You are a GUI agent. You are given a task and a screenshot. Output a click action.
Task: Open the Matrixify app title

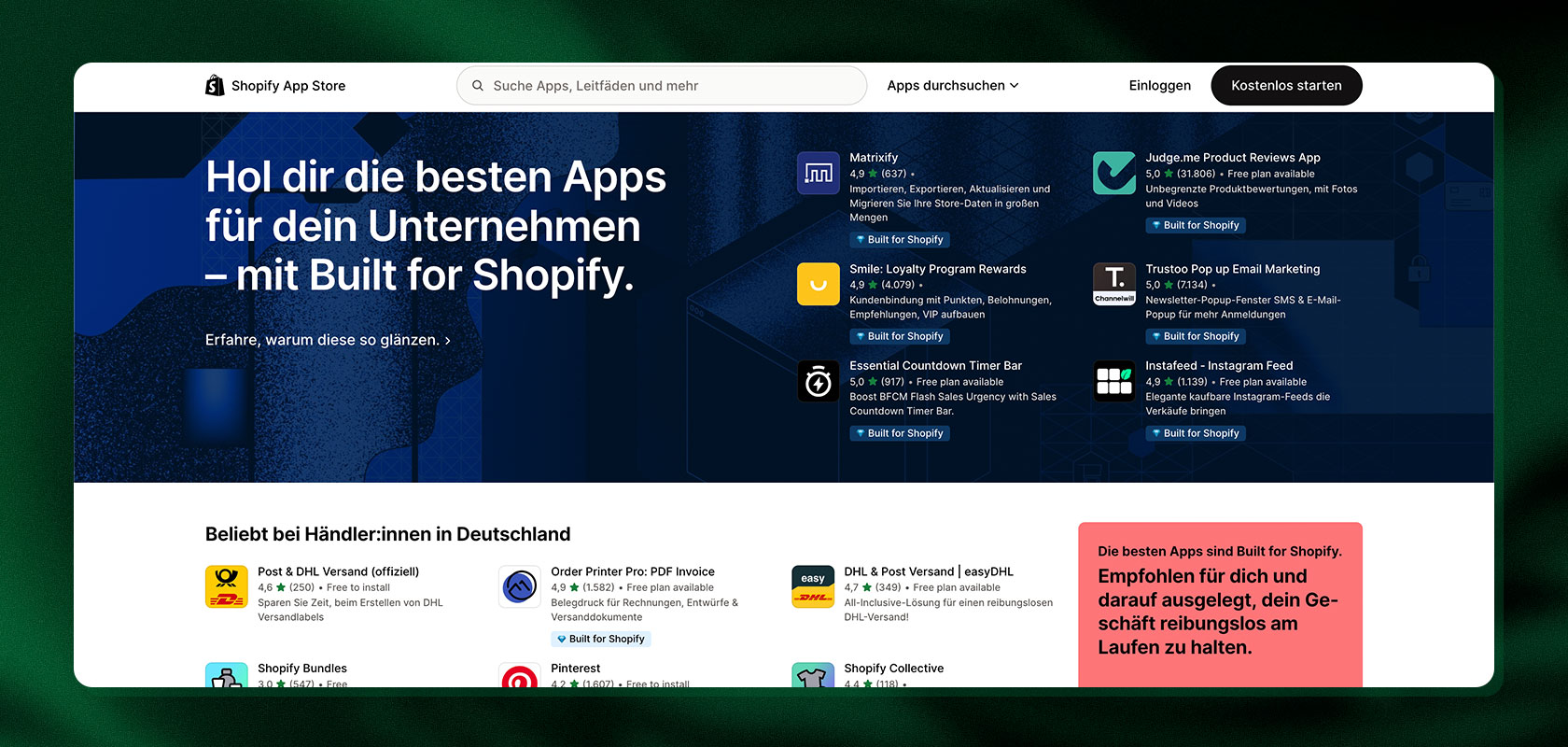pyautogui.click(x=874, y=158)
